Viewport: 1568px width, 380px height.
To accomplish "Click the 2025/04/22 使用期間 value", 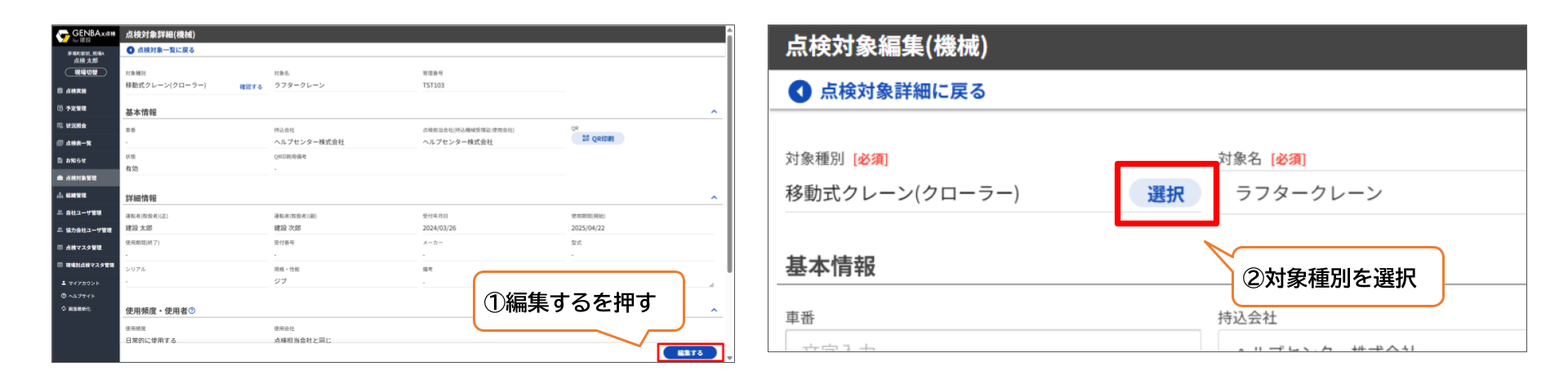I will tap(588, 228).
